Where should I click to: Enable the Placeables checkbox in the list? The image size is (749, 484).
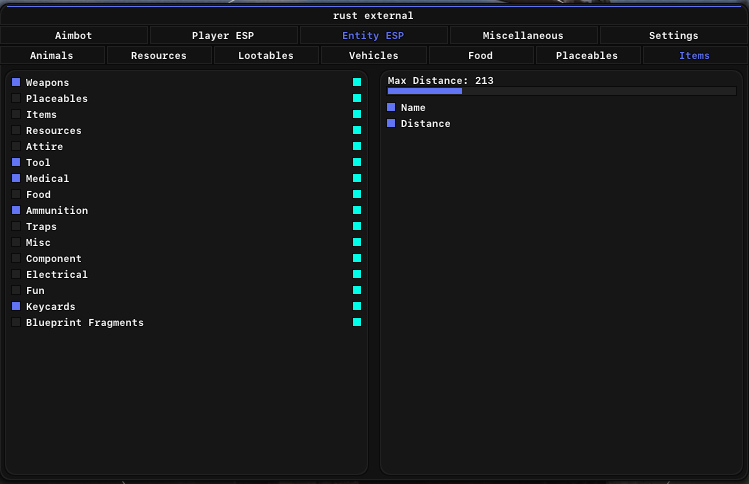pyautogui.click(x=16, y=98)
